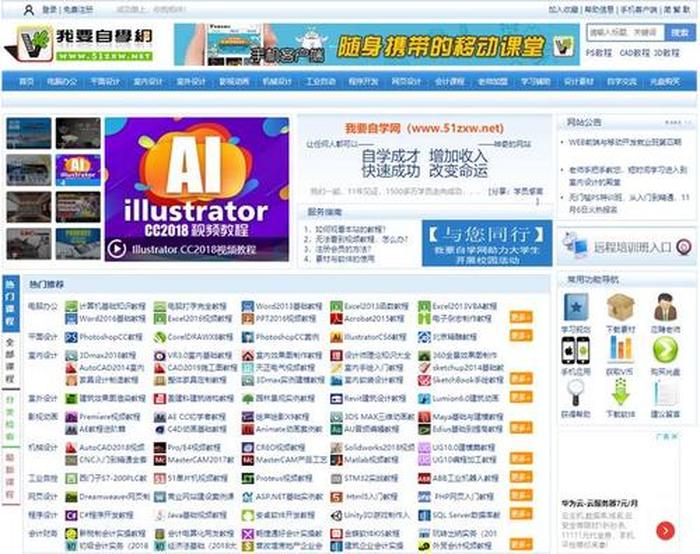Open 首页 in the navigation bar
This screenshot has width=700, height=554.
(x=26, y=82)
